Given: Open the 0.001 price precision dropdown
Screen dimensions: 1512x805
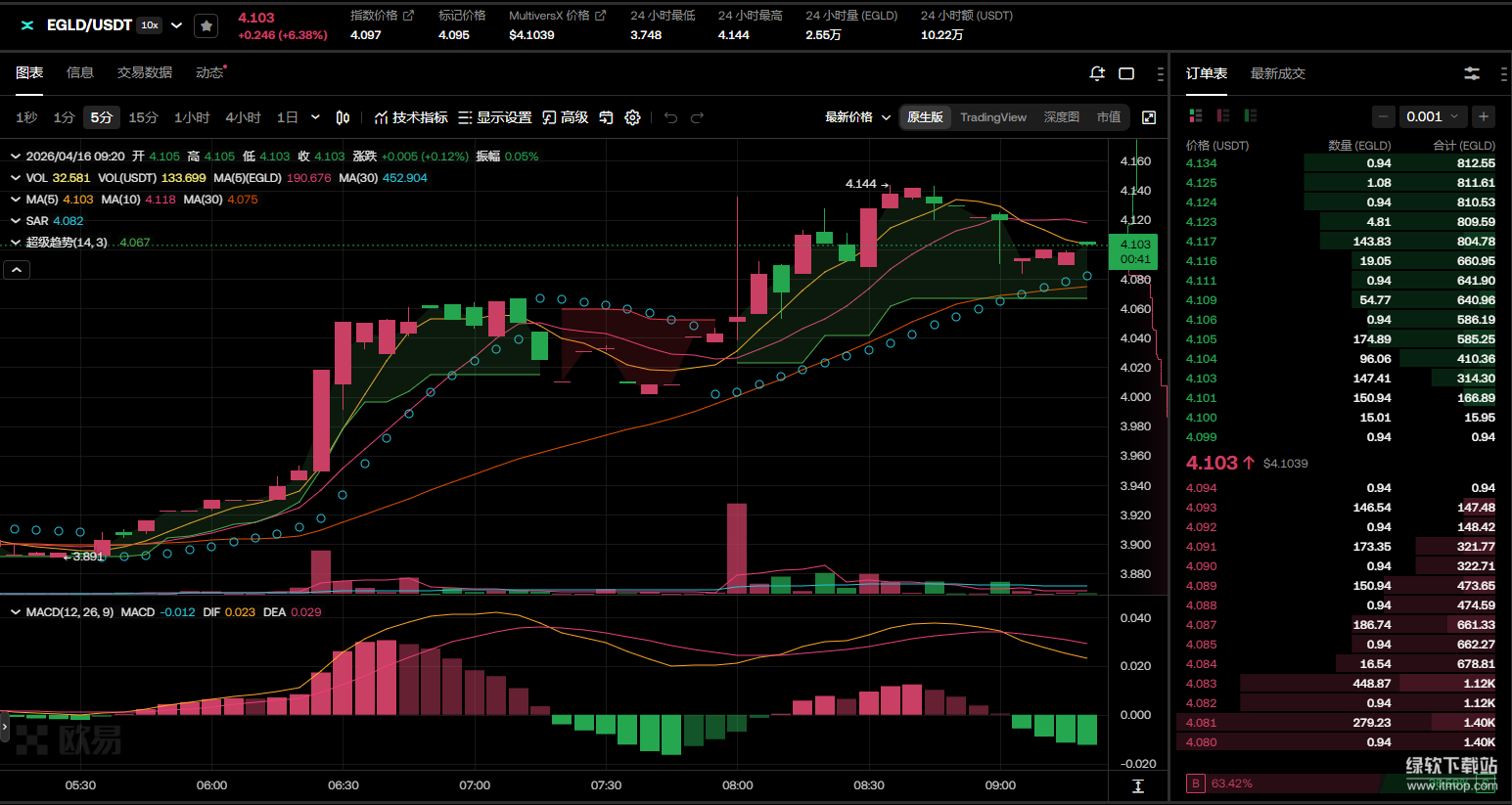Looking at the screenshot, I should click(1432, 116).
